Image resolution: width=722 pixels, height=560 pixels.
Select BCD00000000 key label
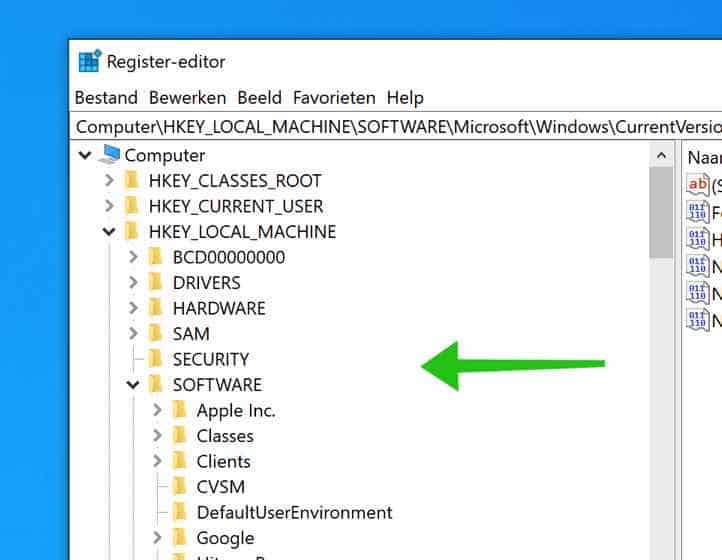point(229,257)
